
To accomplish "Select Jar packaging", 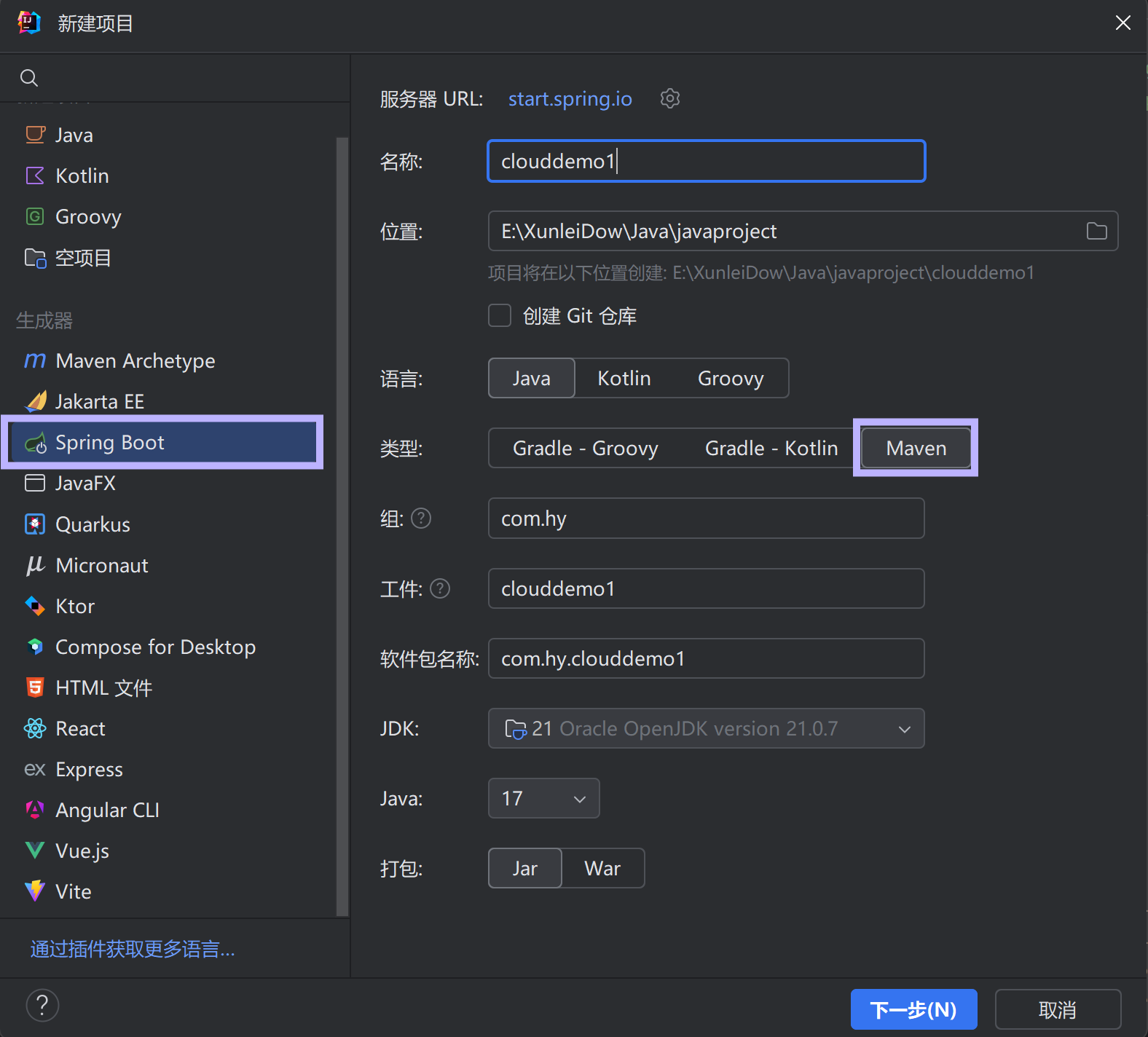I will tap(525, 868).
